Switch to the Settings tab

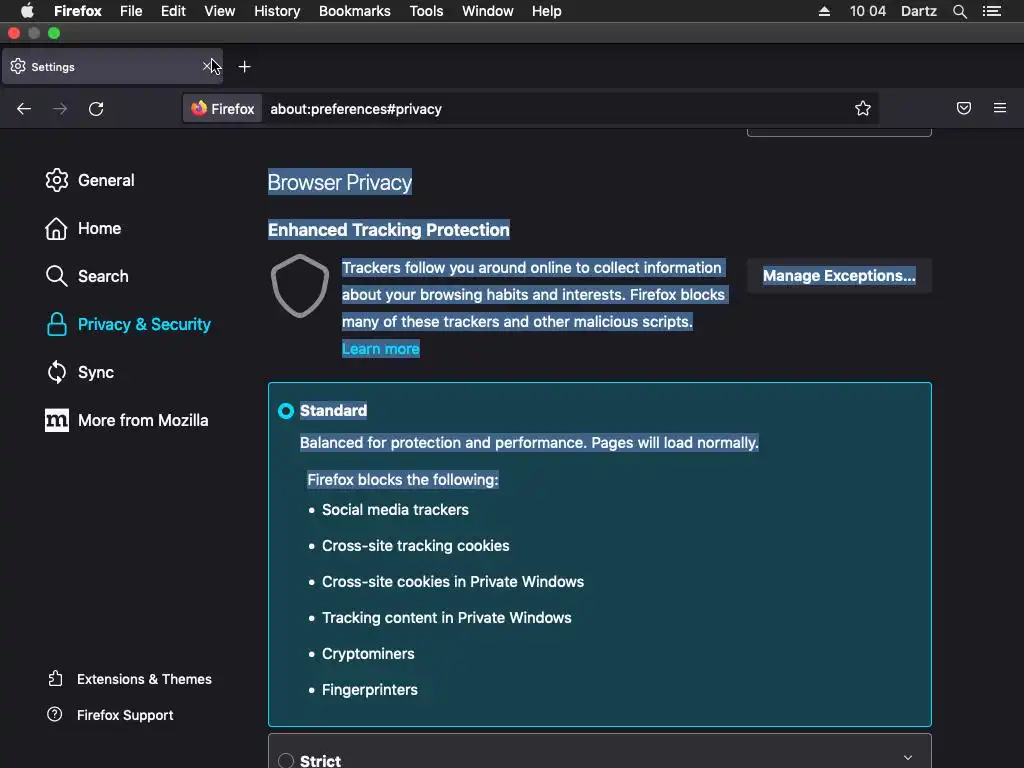point(112,66)
